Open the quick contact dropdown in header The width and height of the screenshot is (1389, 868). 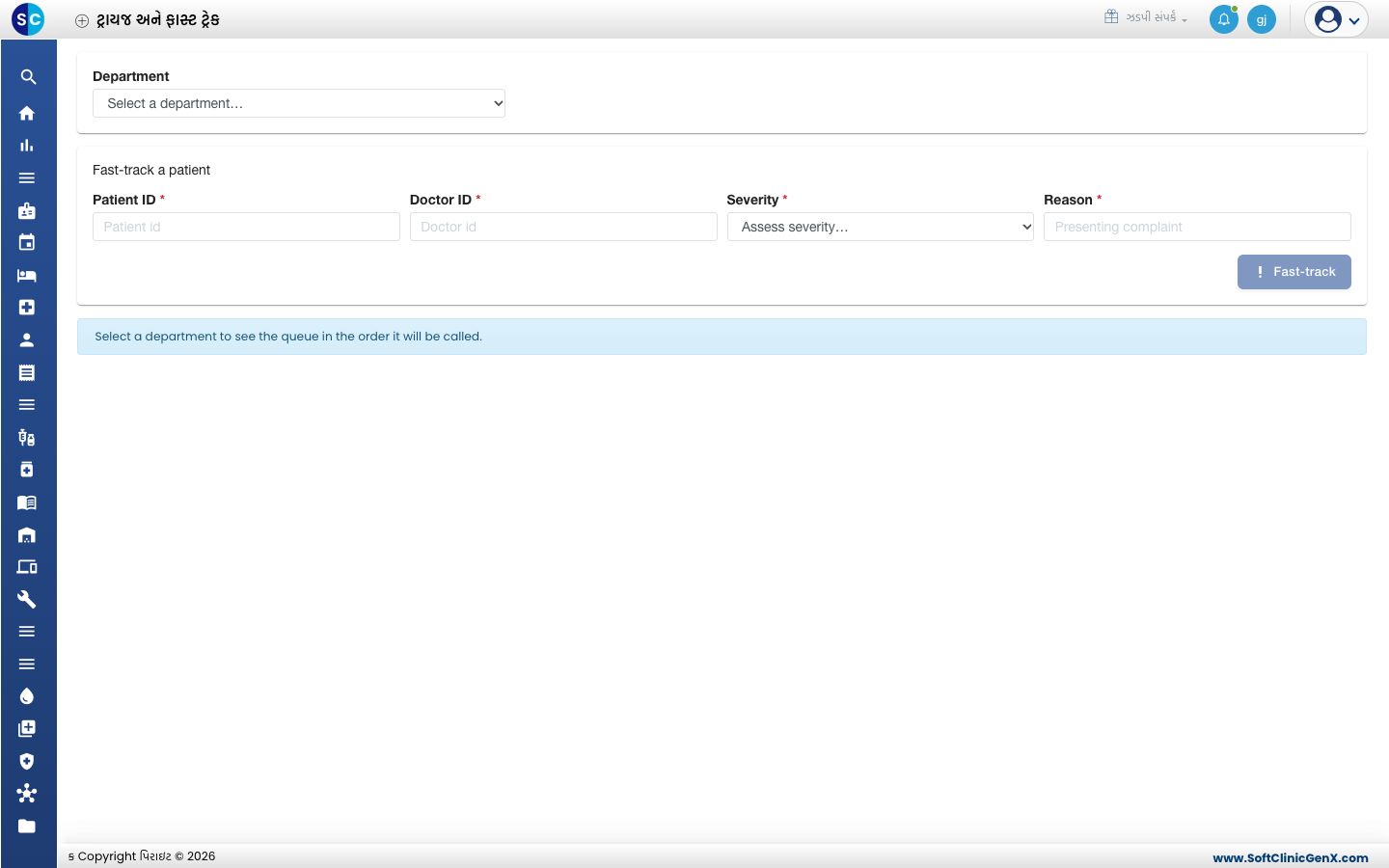pos(1146,17)
